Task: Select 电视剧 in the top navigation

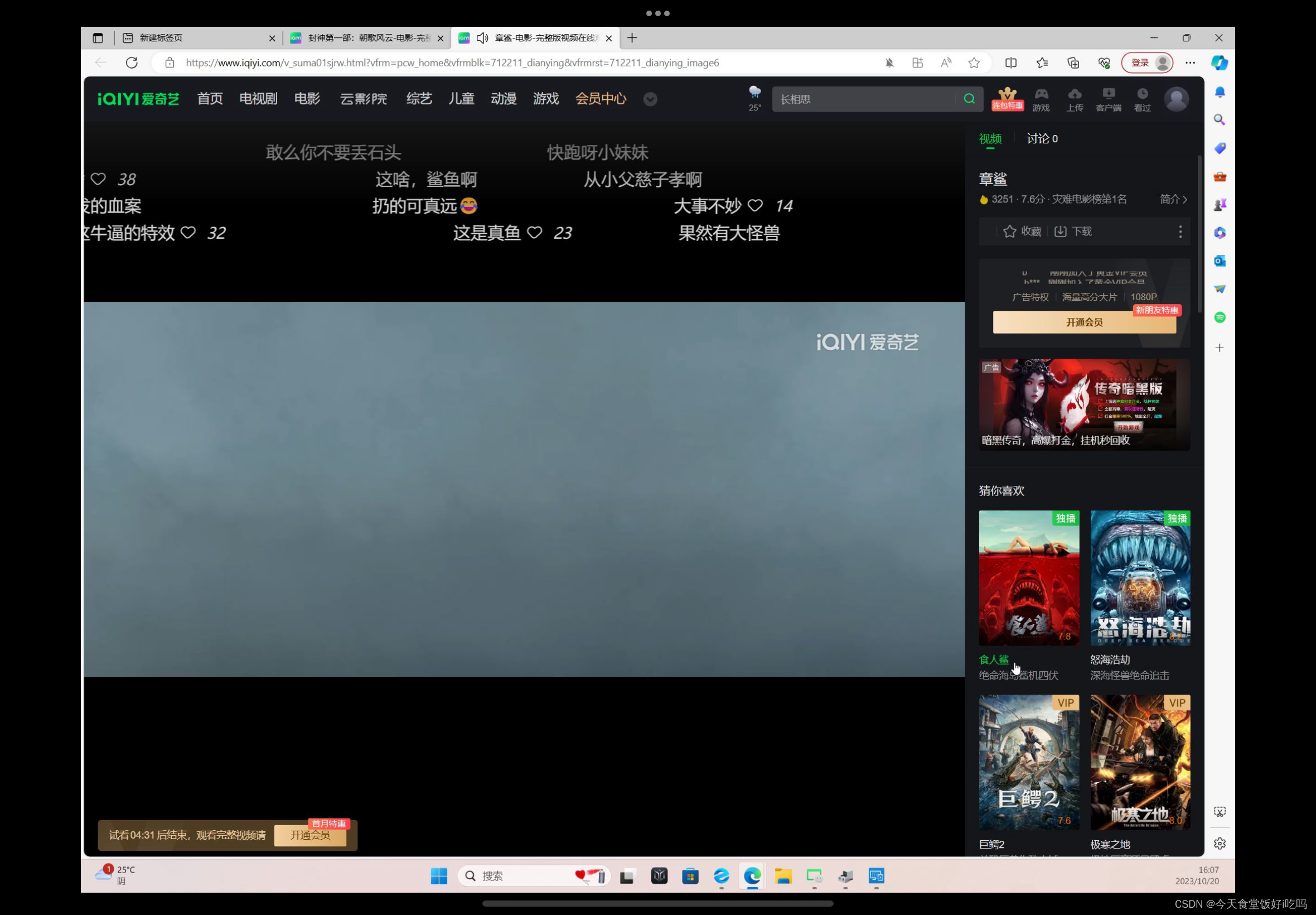Action: (258, 99)
